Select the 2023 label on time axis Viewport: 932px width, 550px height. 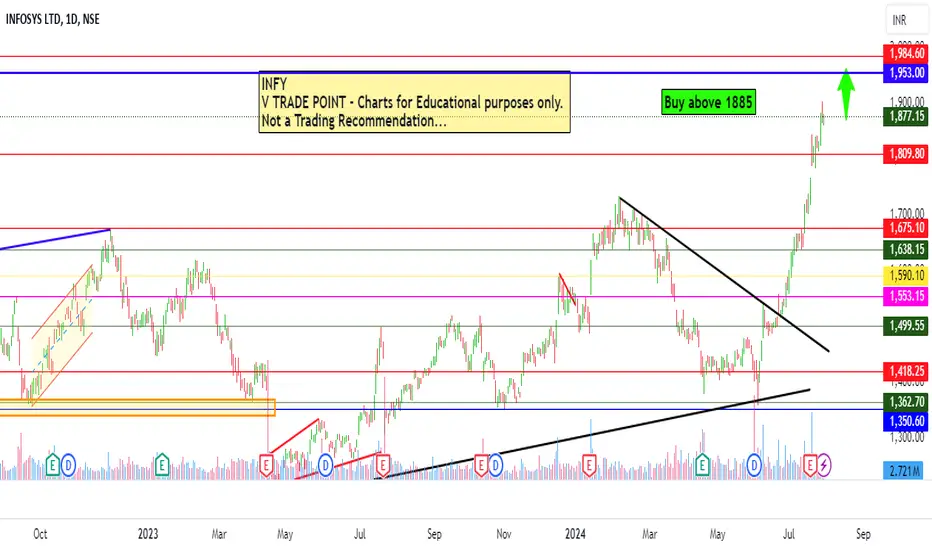tap(148, 534)
